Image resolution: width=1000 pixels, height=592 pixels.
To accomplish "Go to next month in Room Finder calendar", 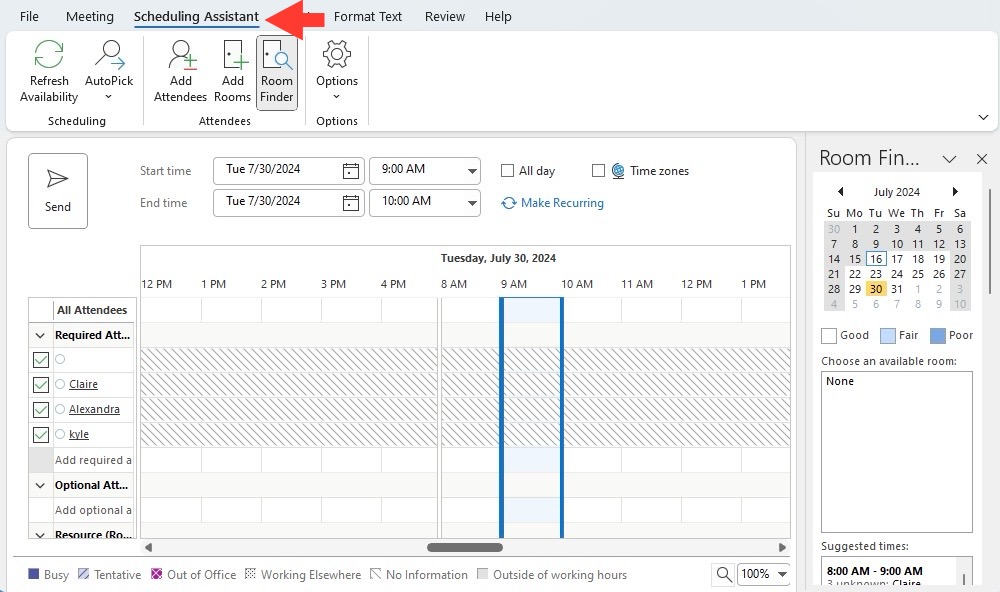I will pos(955,191).
